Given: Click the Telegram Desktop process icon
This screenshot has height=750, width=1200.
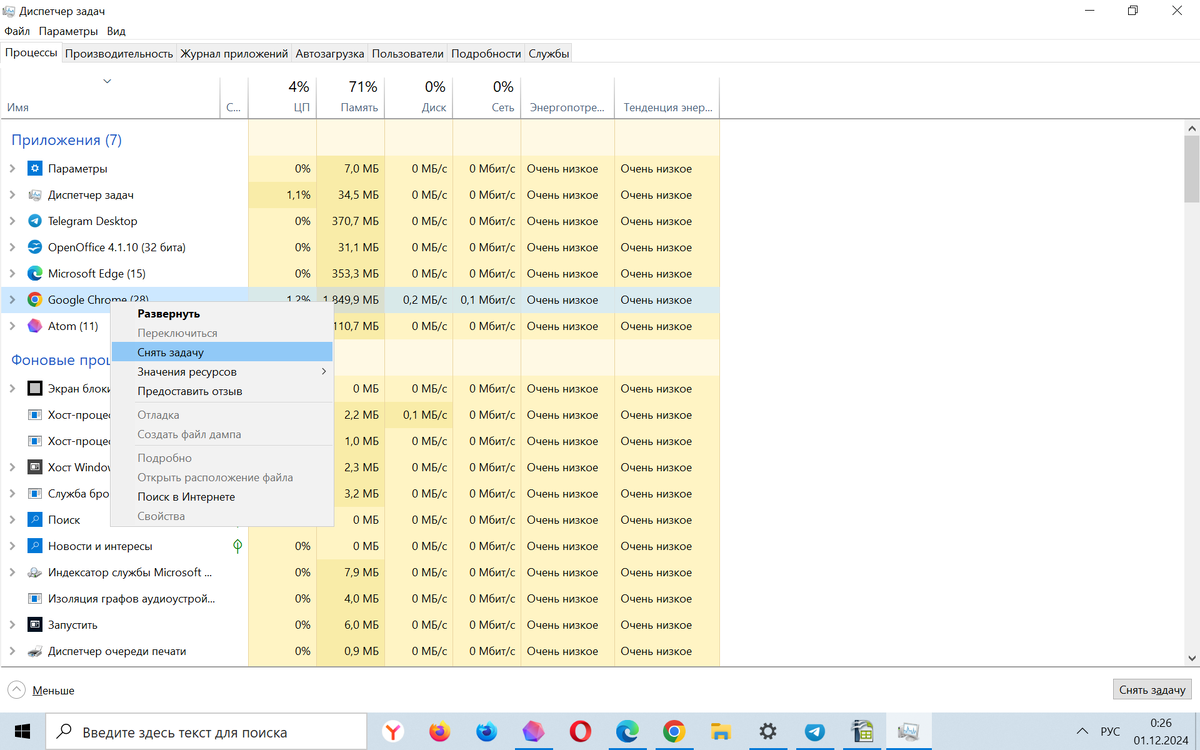Looking at the screenshot, I should coord(35,221).
